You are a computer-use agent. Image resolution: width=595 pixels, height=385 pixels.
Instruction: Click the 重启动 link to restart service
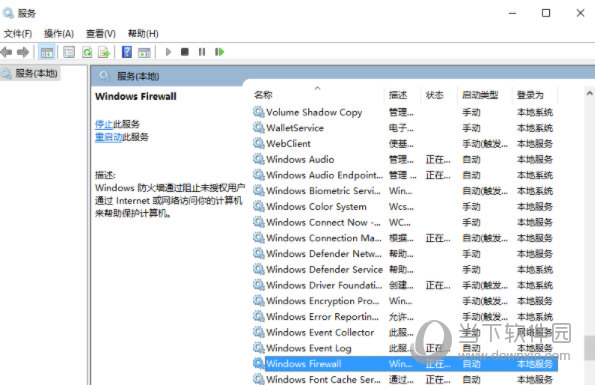108,137
